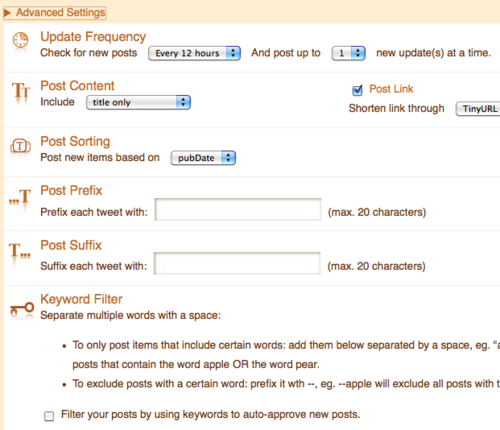Open the TinyURL shortener dropdown
Screen dimensions: 500x430
coord(478,109)
